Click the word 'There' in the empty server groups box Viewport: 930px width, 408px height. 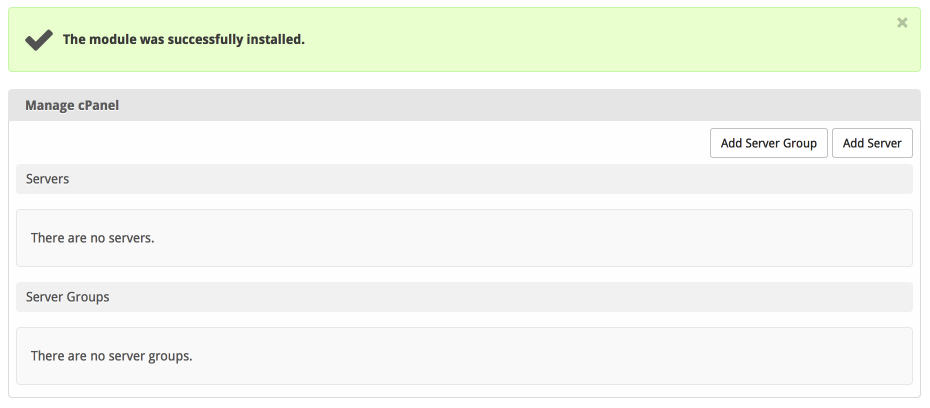pyautogui.click(x=48, y=355)
